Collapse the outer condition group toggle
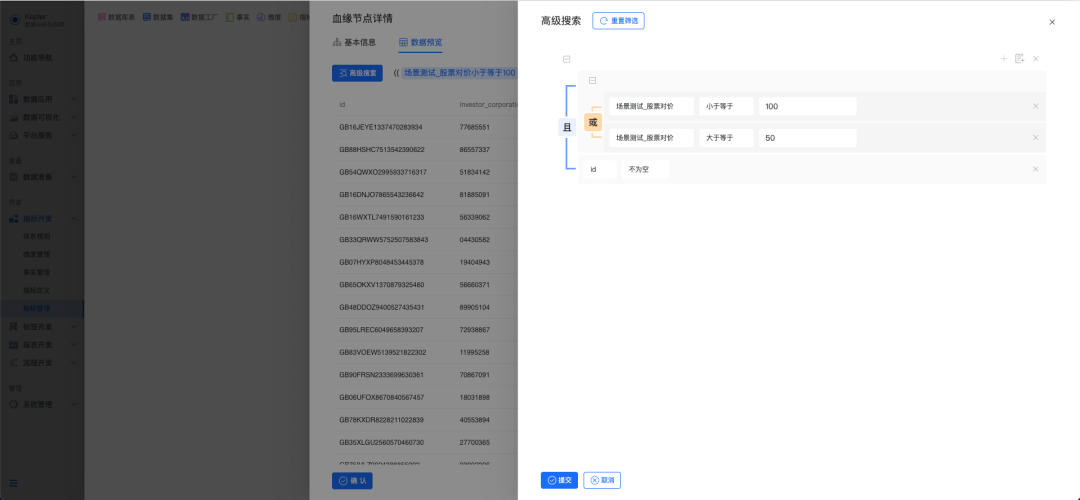The height and width of the screenshot is (500, 1080). click(x=566, y=59)
